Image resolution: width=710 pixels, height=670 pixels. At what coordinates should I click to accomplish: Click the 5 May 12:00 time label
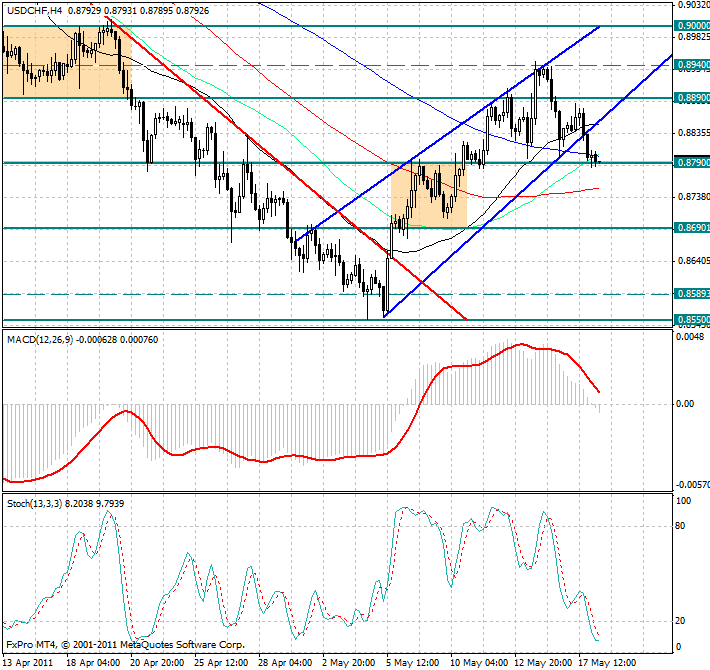(x=413, y=663)
